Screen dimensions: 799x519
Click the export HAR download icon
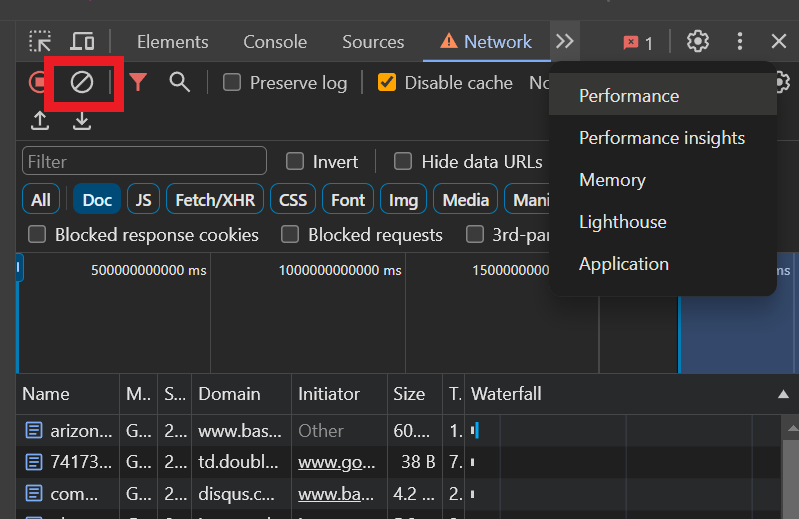(82, 121)
